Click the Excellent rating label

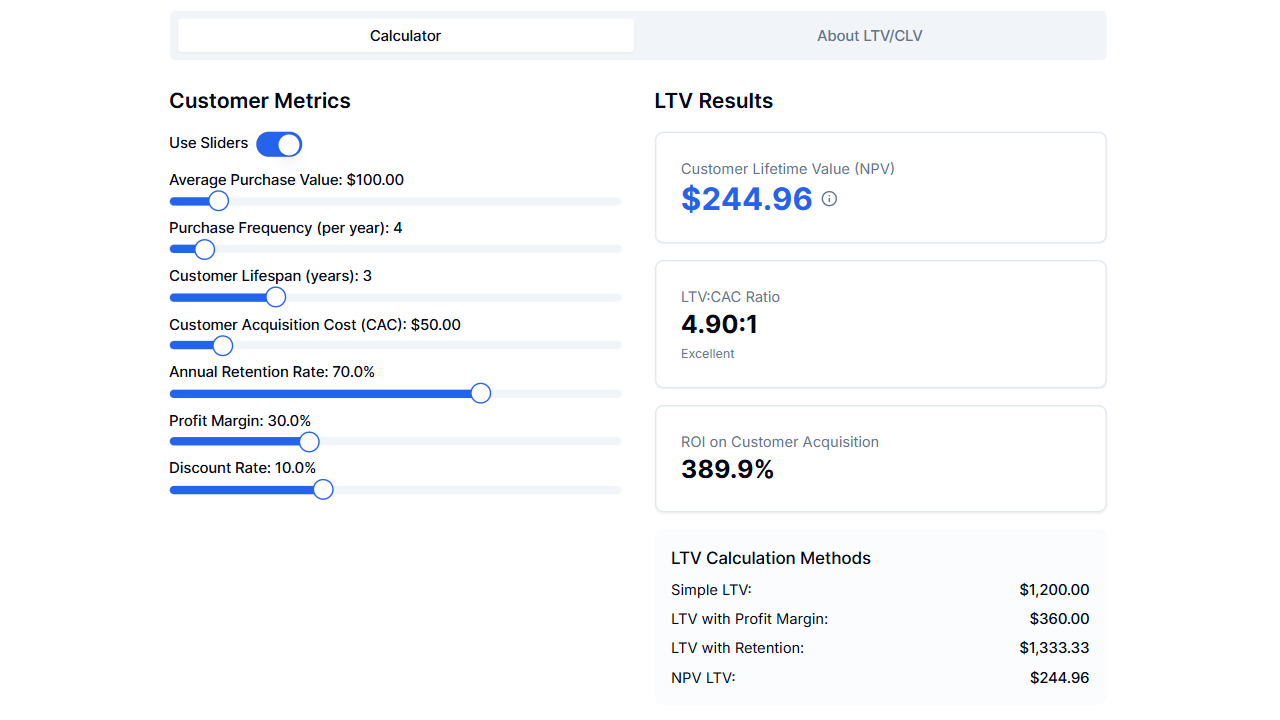tap(707, 353)
